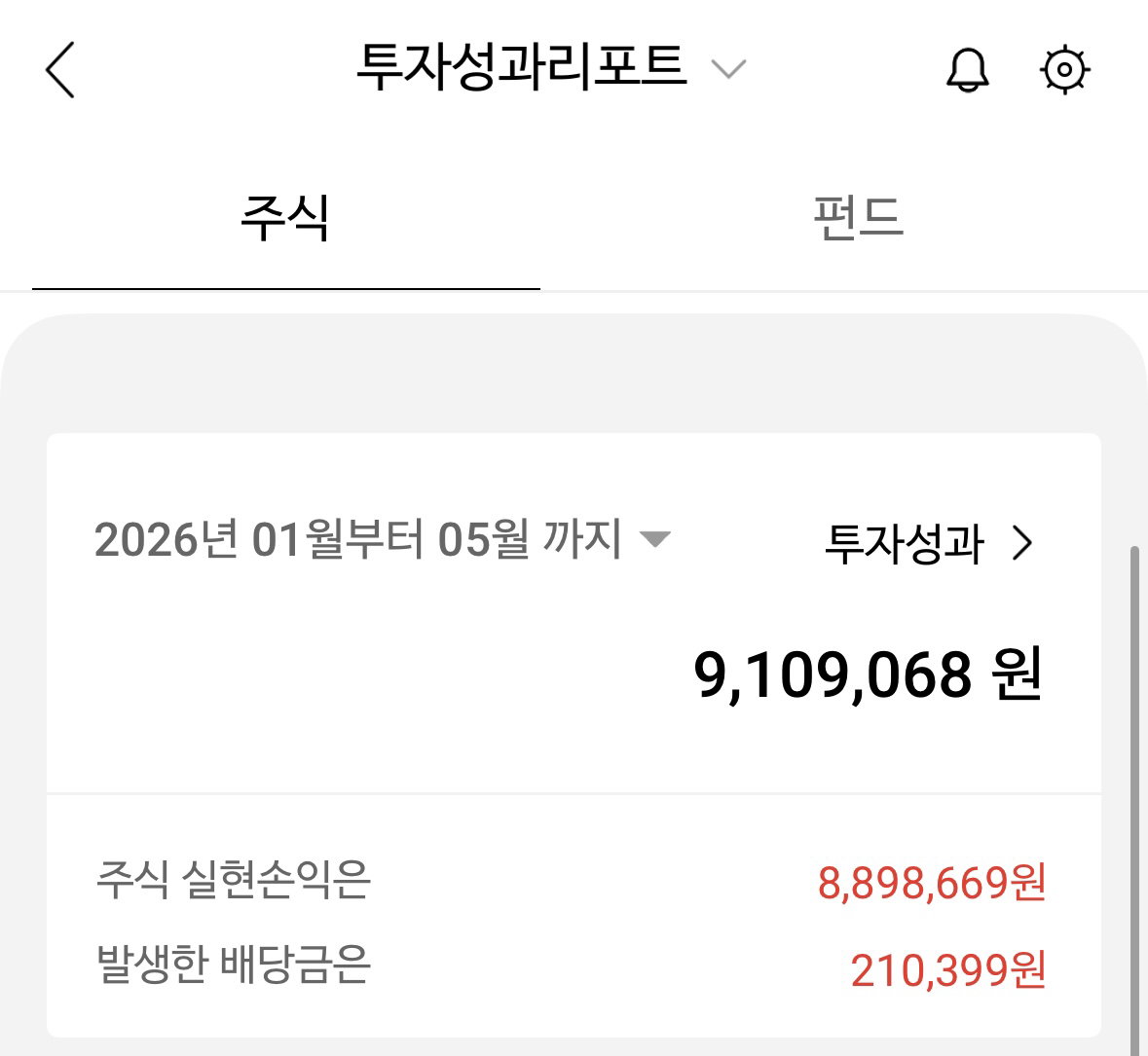Open the date range dropdown triangle

pyautogui.click(x=654, y=539)
